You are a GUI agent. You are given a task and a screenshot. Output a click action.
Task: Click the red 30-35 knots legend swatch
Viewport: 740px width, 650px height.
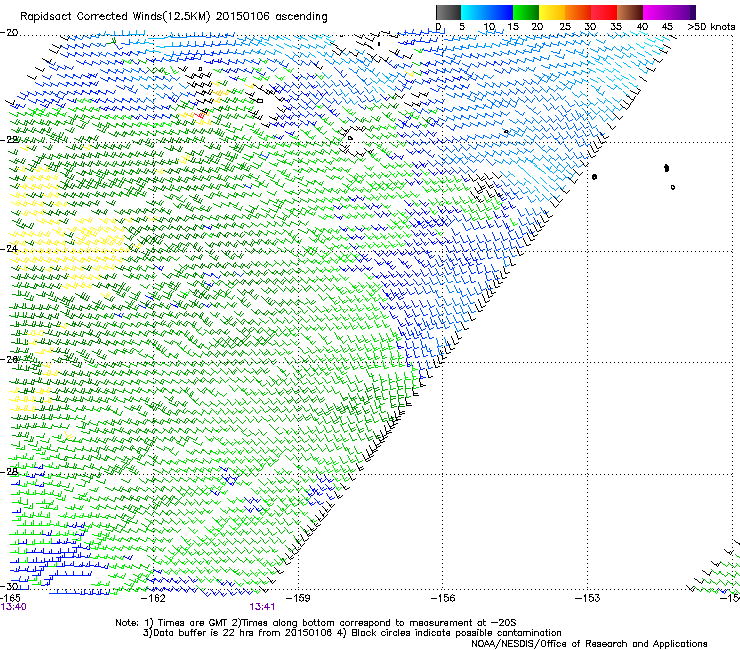point(604,12)
